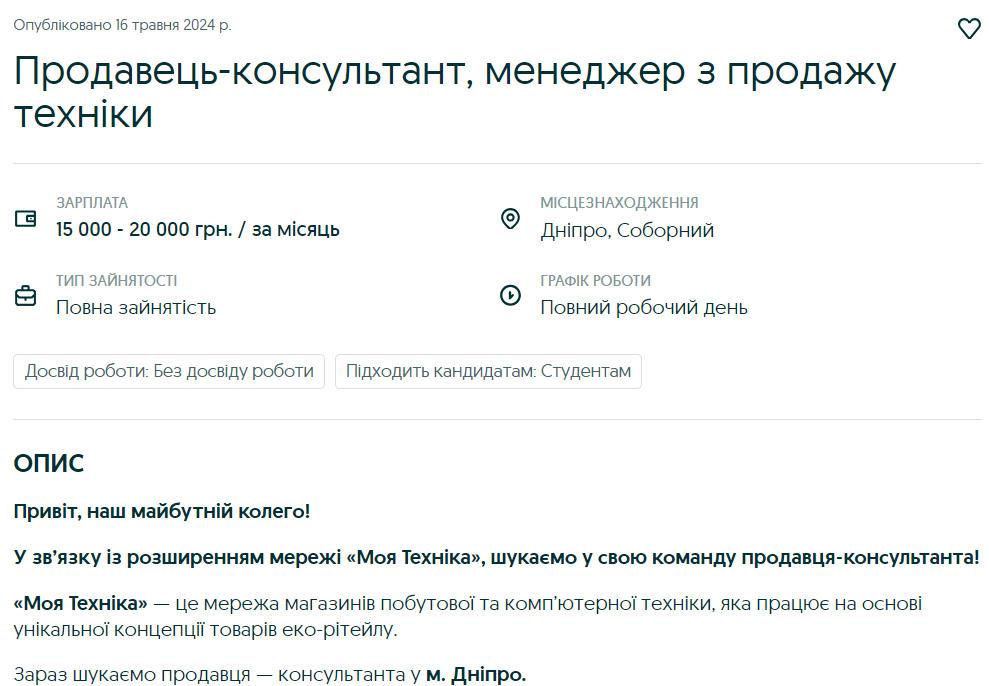989x686 pixels.
Task: Click the 'ЗАРПЛАТА' label
Action: pos(92,203)
